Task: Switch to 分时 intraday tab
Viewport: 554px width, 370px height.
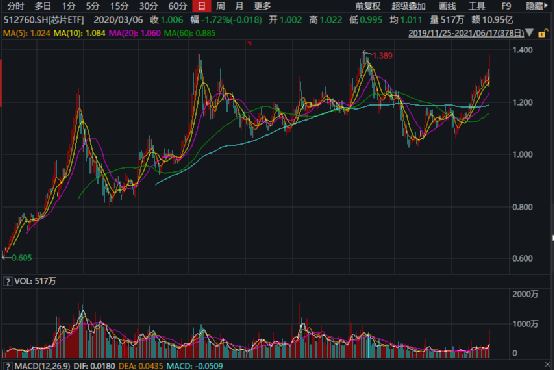Action: coord(16,6)
